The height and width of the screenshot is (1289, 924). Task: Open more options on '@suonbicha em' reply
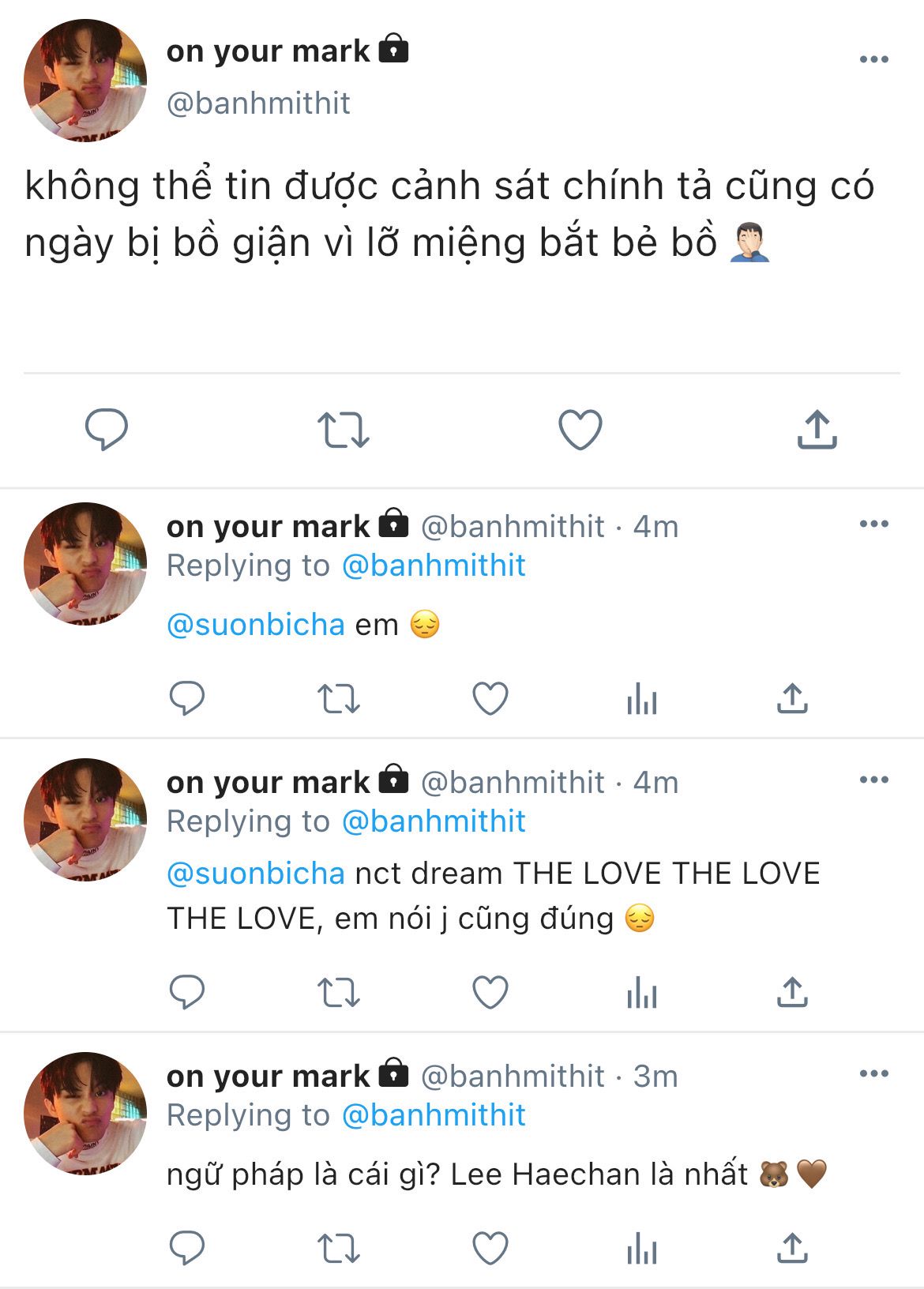(x=873, y=524)
